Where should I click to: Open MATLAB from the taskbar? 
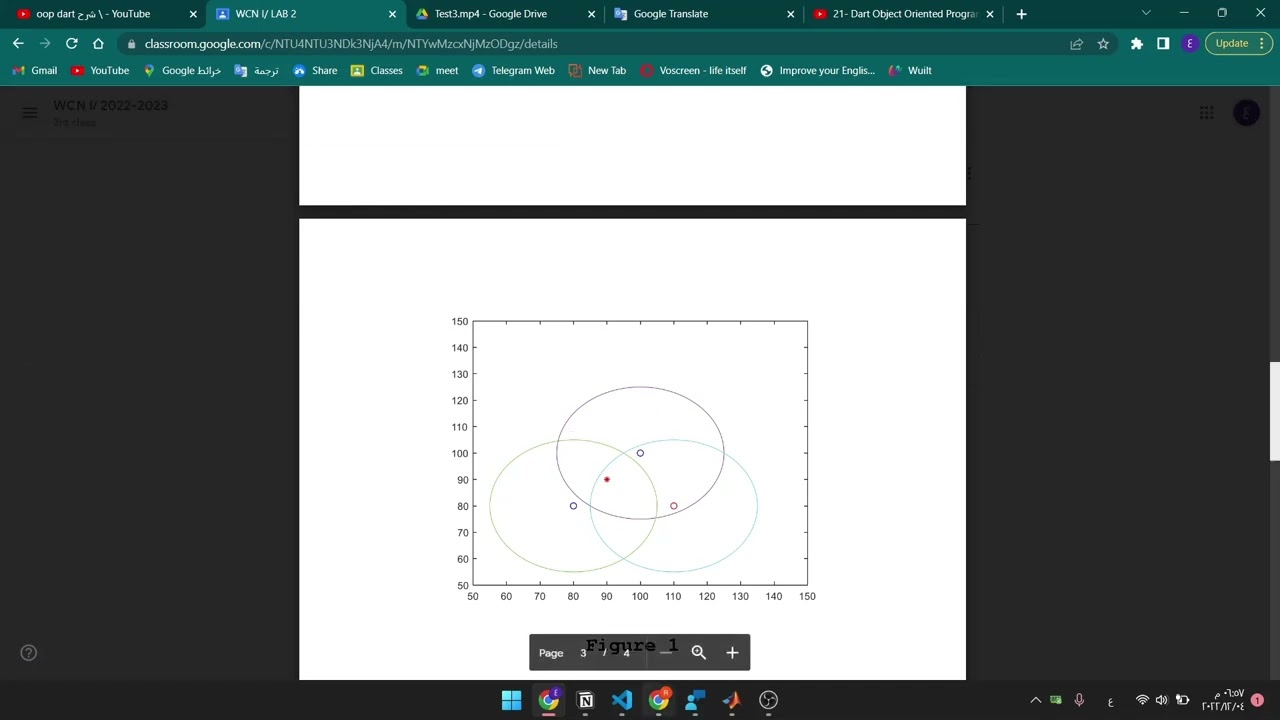732,700
